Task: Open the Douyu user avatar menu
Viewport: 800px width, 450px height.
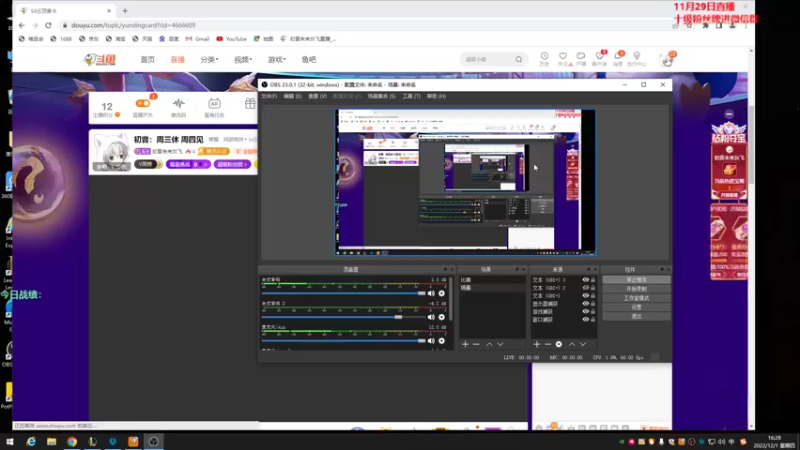Action: 667,60
